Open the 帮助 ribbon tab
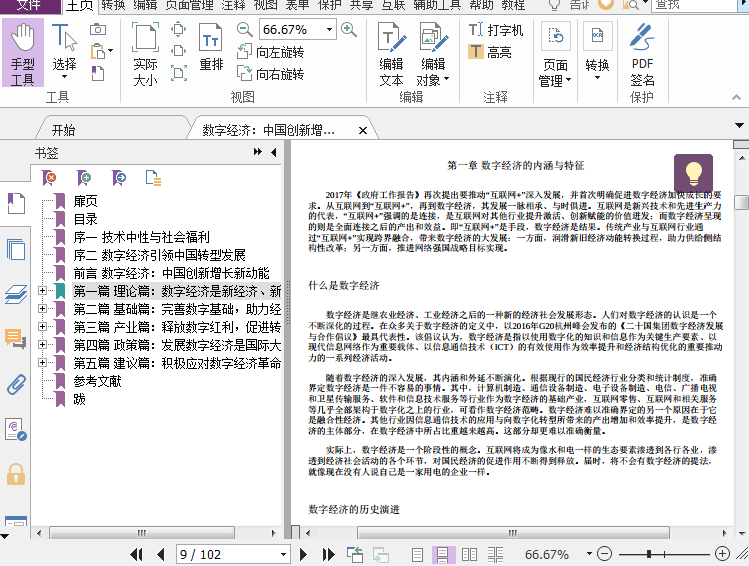 tap(481, 5)
